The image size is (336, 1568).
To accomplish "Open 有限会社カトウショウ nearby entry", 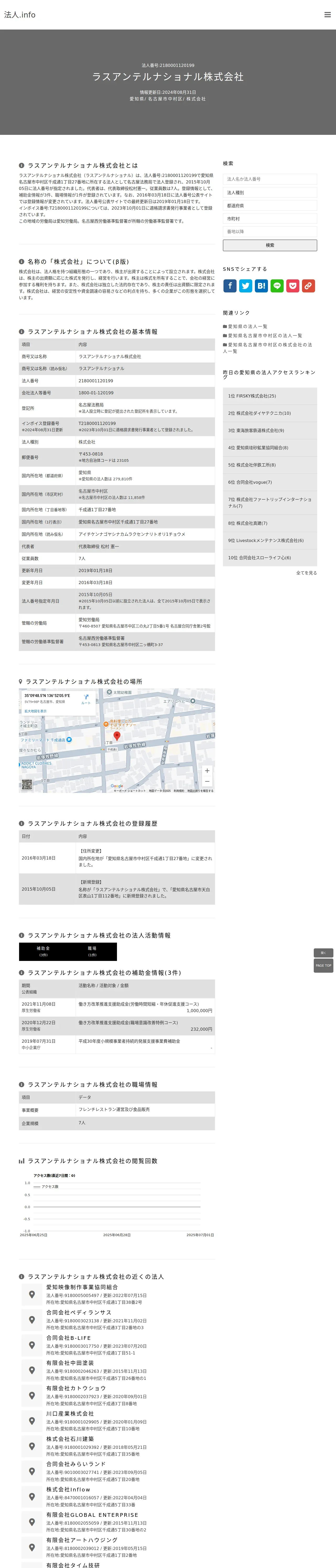I will click(x=76, y=1388).
